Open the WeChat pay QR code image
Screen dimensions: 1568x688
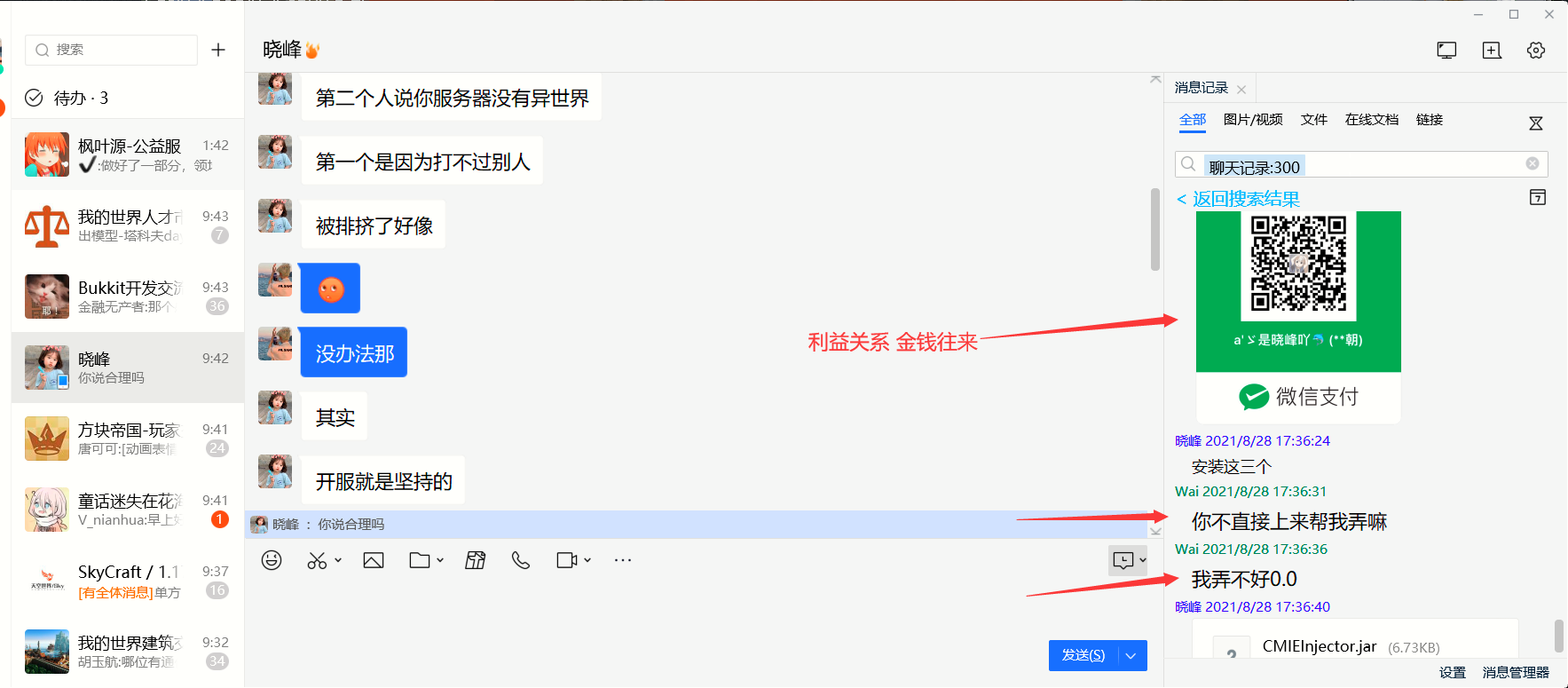pos(1298,317)
